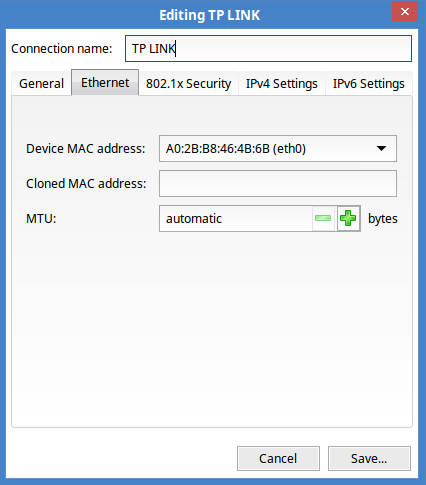The height and width of the screenshot is (485, 426).
Task: Click the Connection name label
Action: click(x=62, y=49)
